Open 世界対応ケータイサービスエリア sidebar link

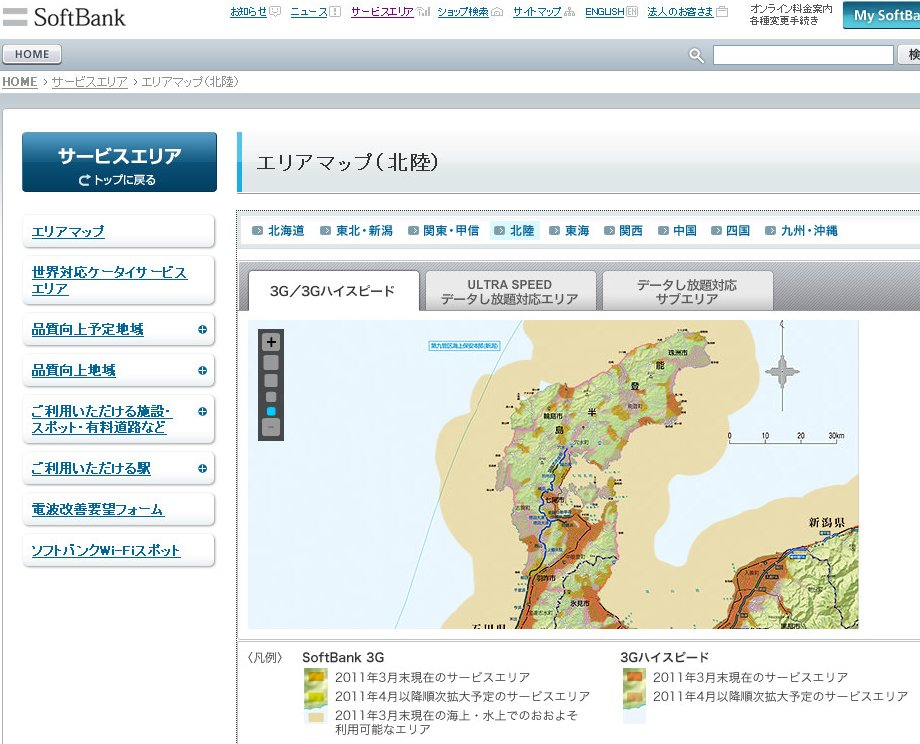(109, 280)
